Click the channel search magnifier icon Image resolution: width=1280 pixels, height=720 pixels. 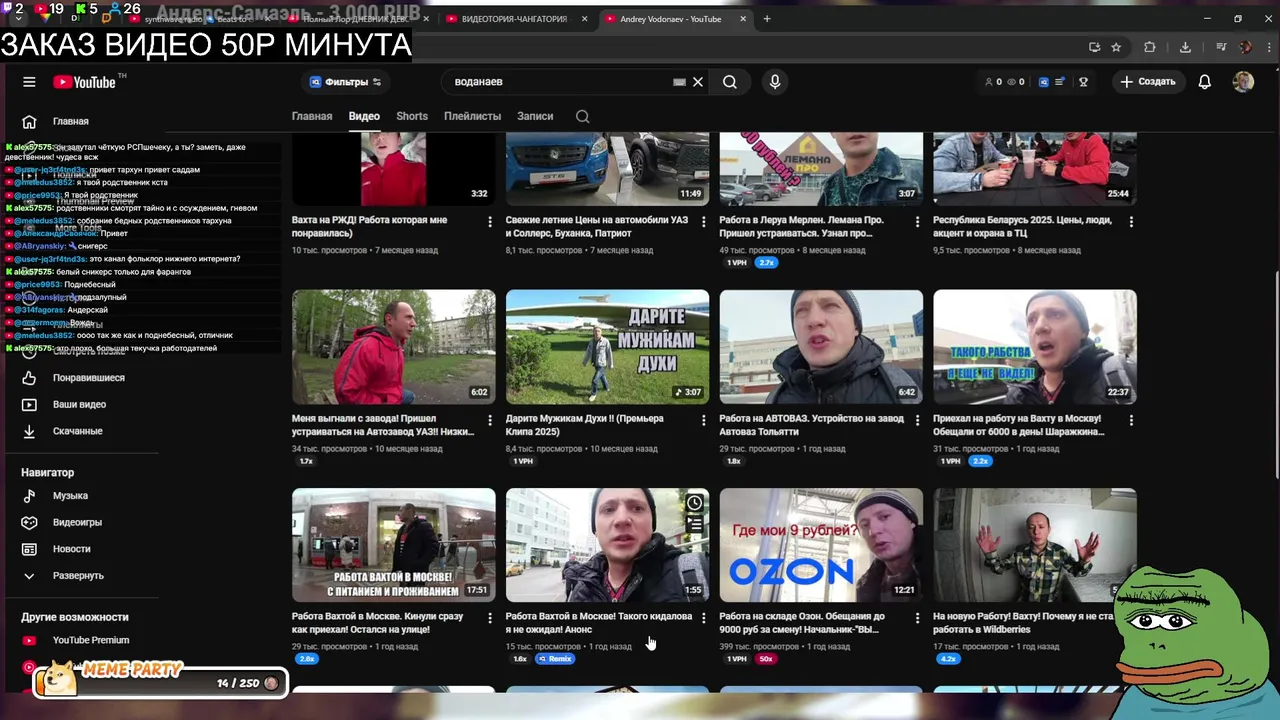[583, 117]
